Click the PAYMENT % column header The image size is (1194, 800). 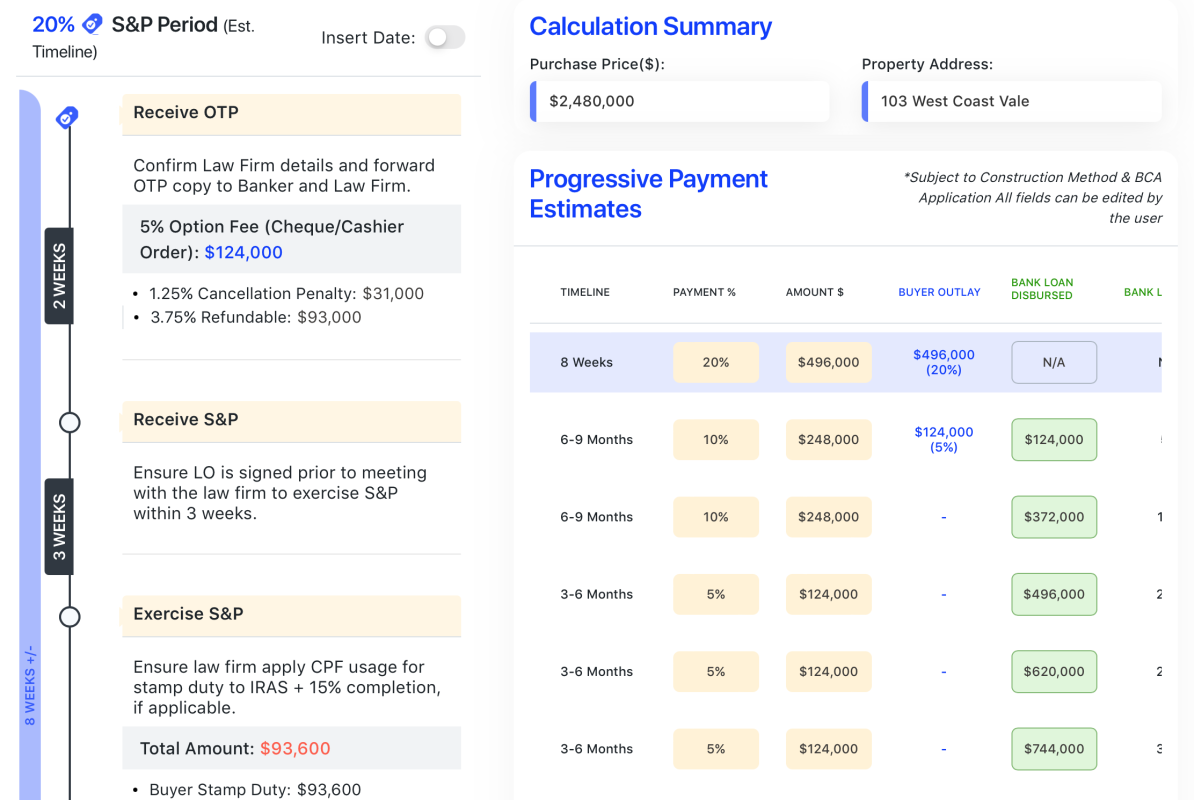click(704, 292)
